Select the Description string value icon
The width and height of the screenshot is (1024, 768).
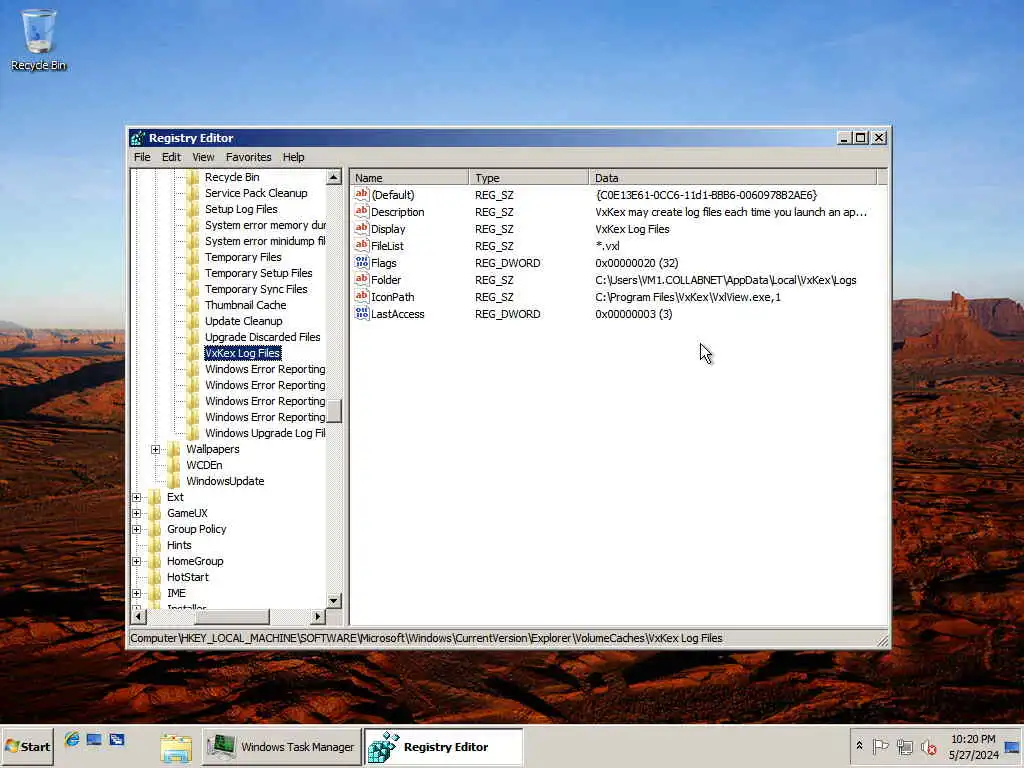click(x=361, y=211)
